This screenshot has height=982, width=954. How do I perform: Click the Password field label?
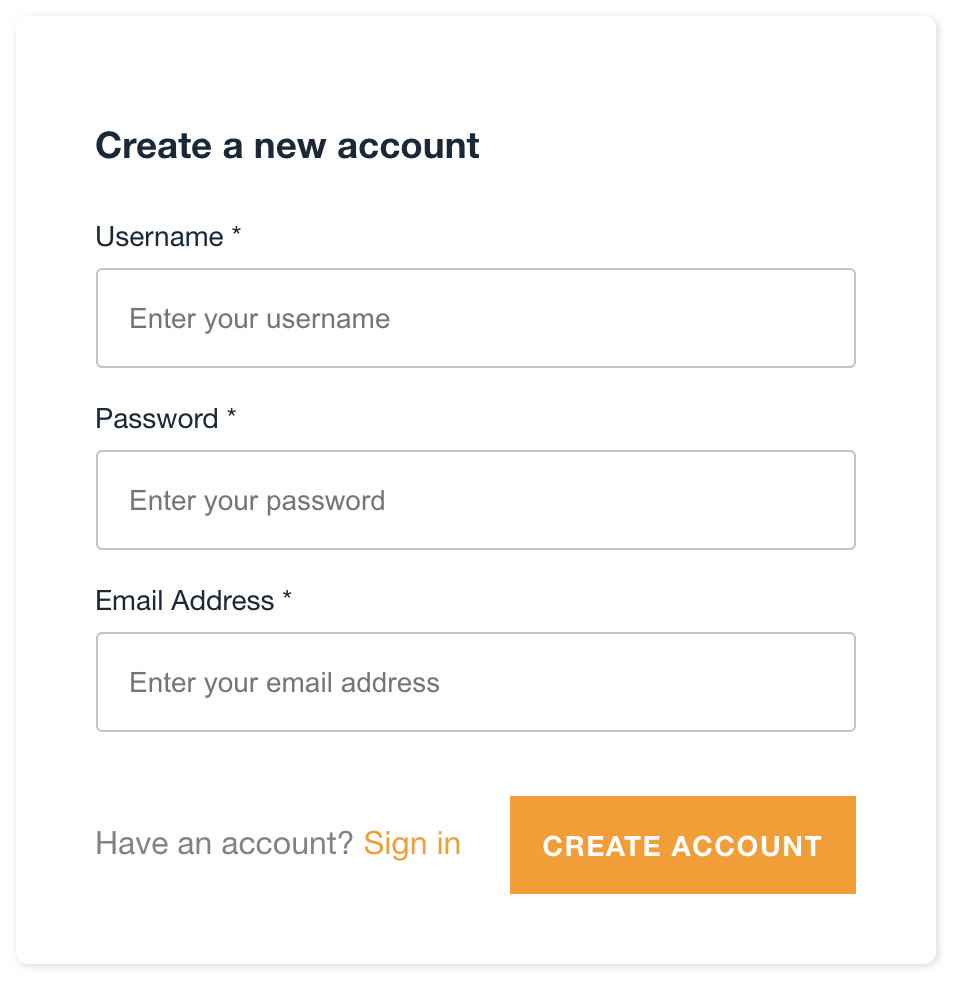tap(156, 418)
